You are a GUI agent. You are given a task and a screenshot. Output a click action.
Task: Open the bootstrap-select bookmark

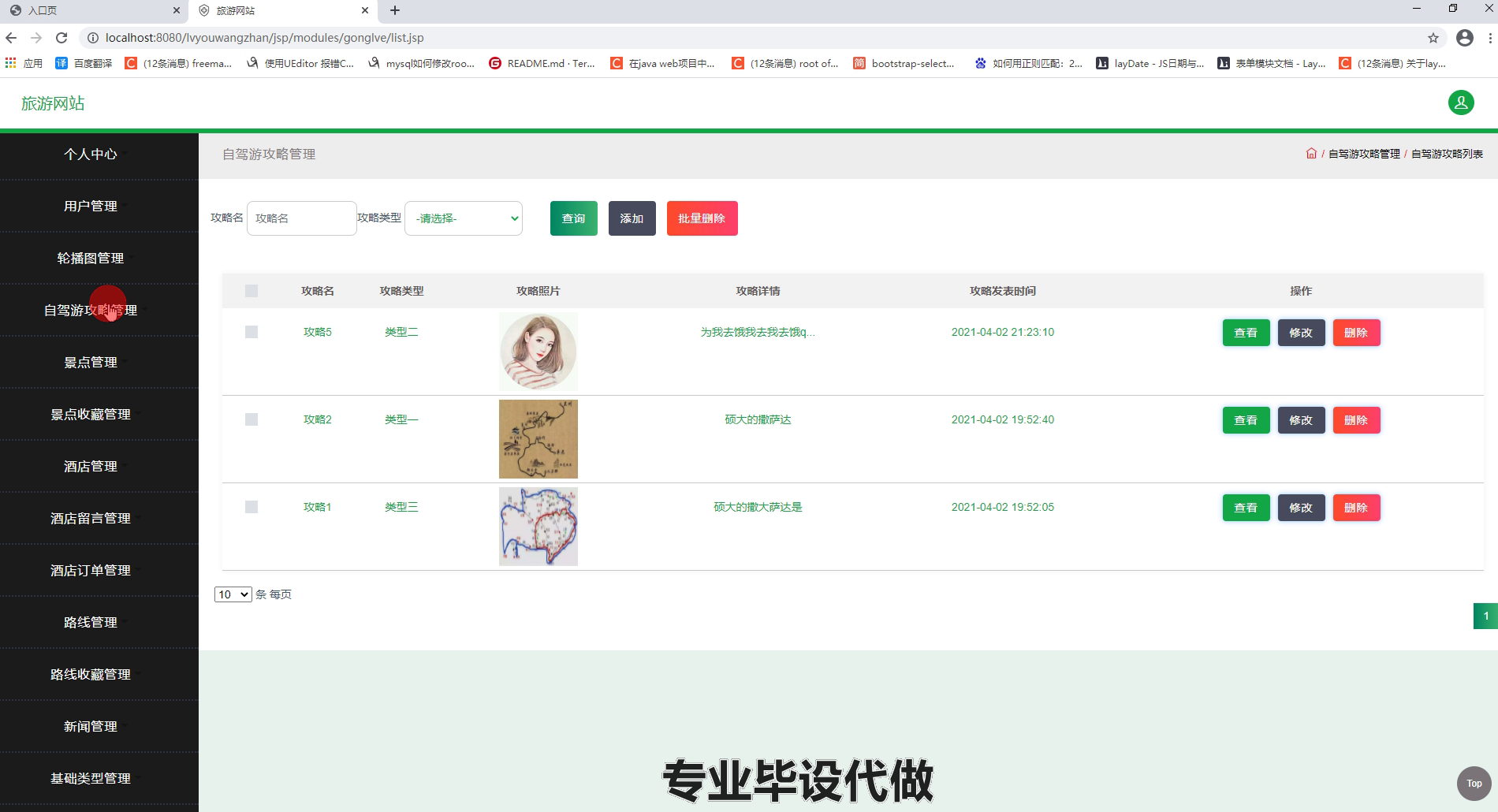pos(904,63)
